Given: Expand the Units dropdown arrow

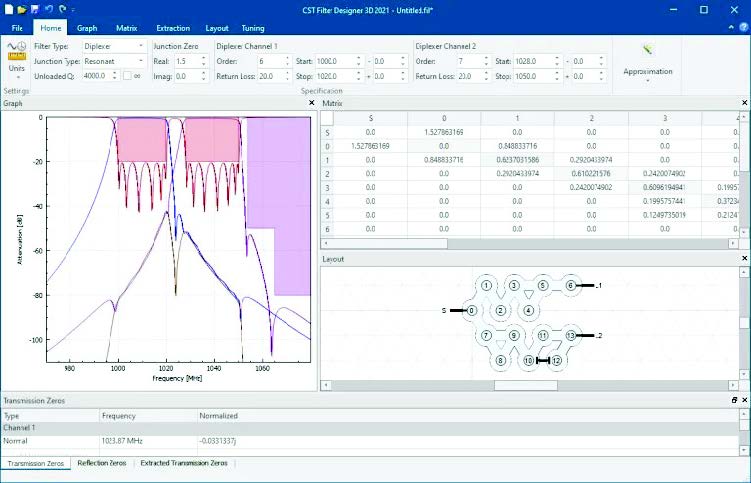Looking at the screenshot, I should pos(17,77).
